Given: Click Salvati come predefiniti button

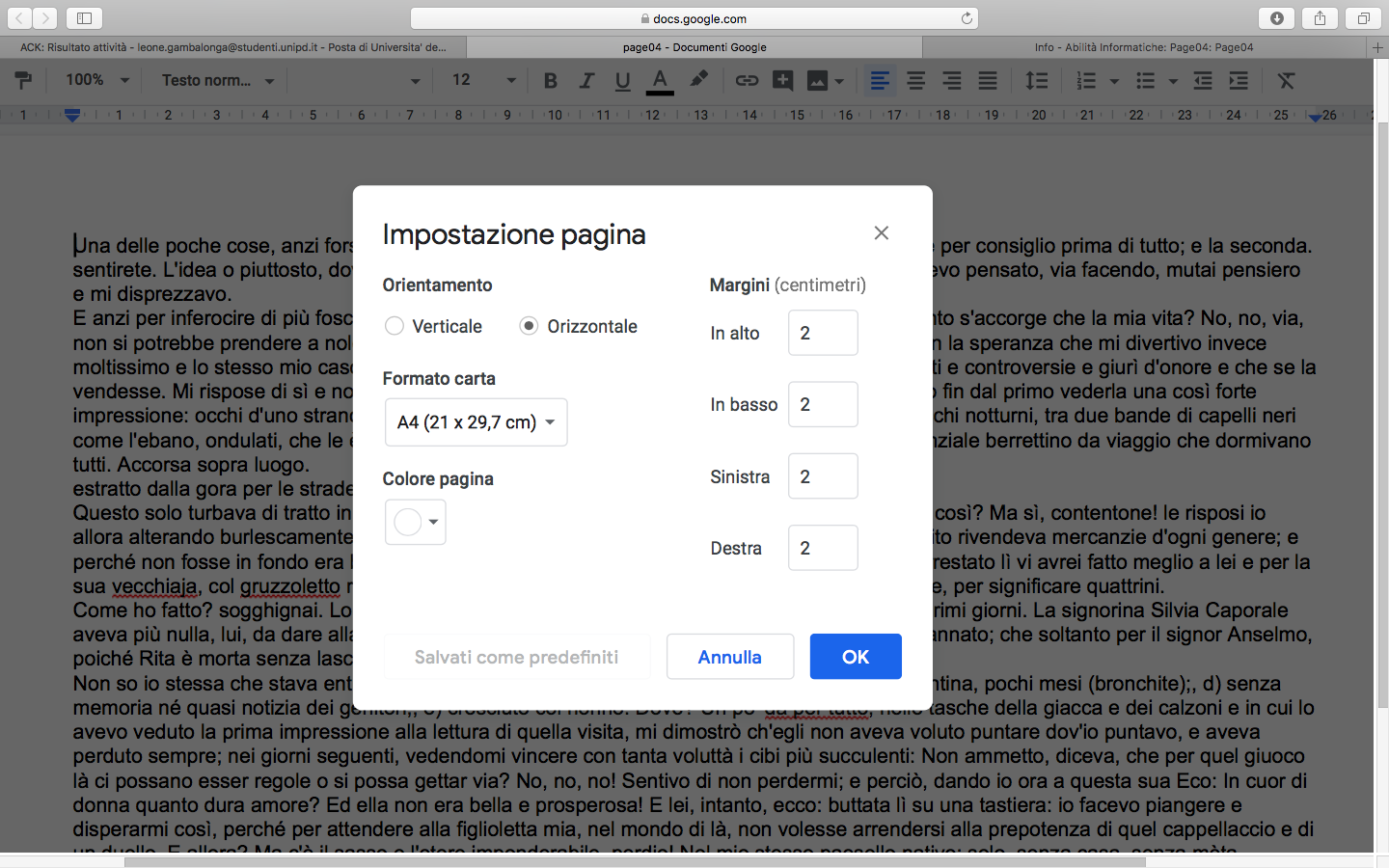Looking at the screenshot, I should (517, 657).
